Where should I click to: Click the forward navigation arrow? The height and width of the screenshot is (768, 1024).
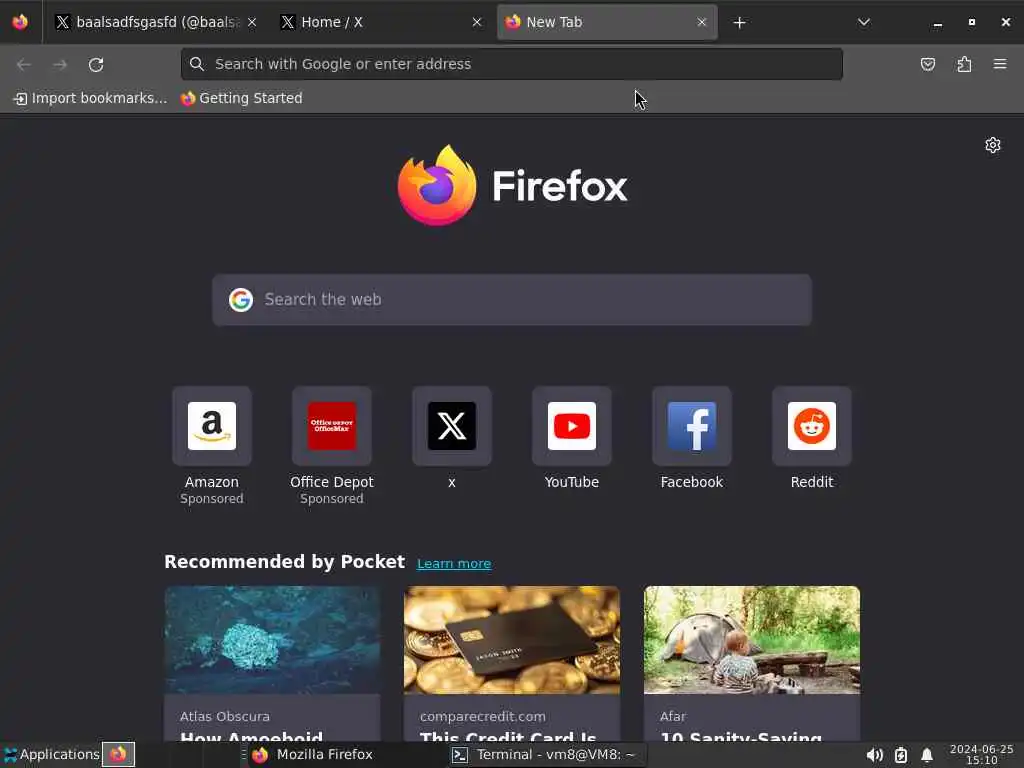pos(60,65)
